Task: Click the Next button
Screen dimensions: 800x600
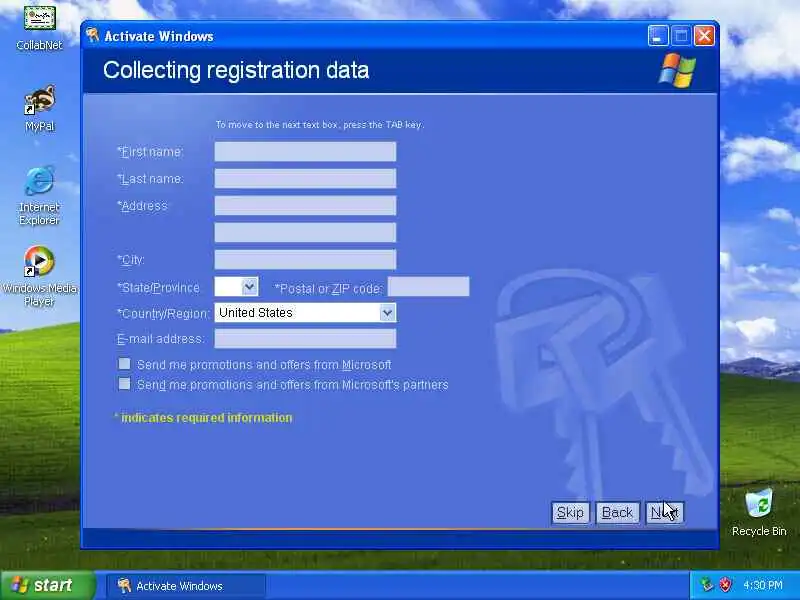Action: [664, 513]
